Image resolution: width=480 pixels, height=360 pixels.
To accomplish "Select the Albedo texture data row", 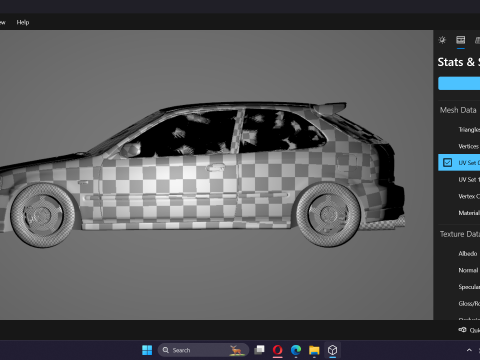I will coord(459,254).
